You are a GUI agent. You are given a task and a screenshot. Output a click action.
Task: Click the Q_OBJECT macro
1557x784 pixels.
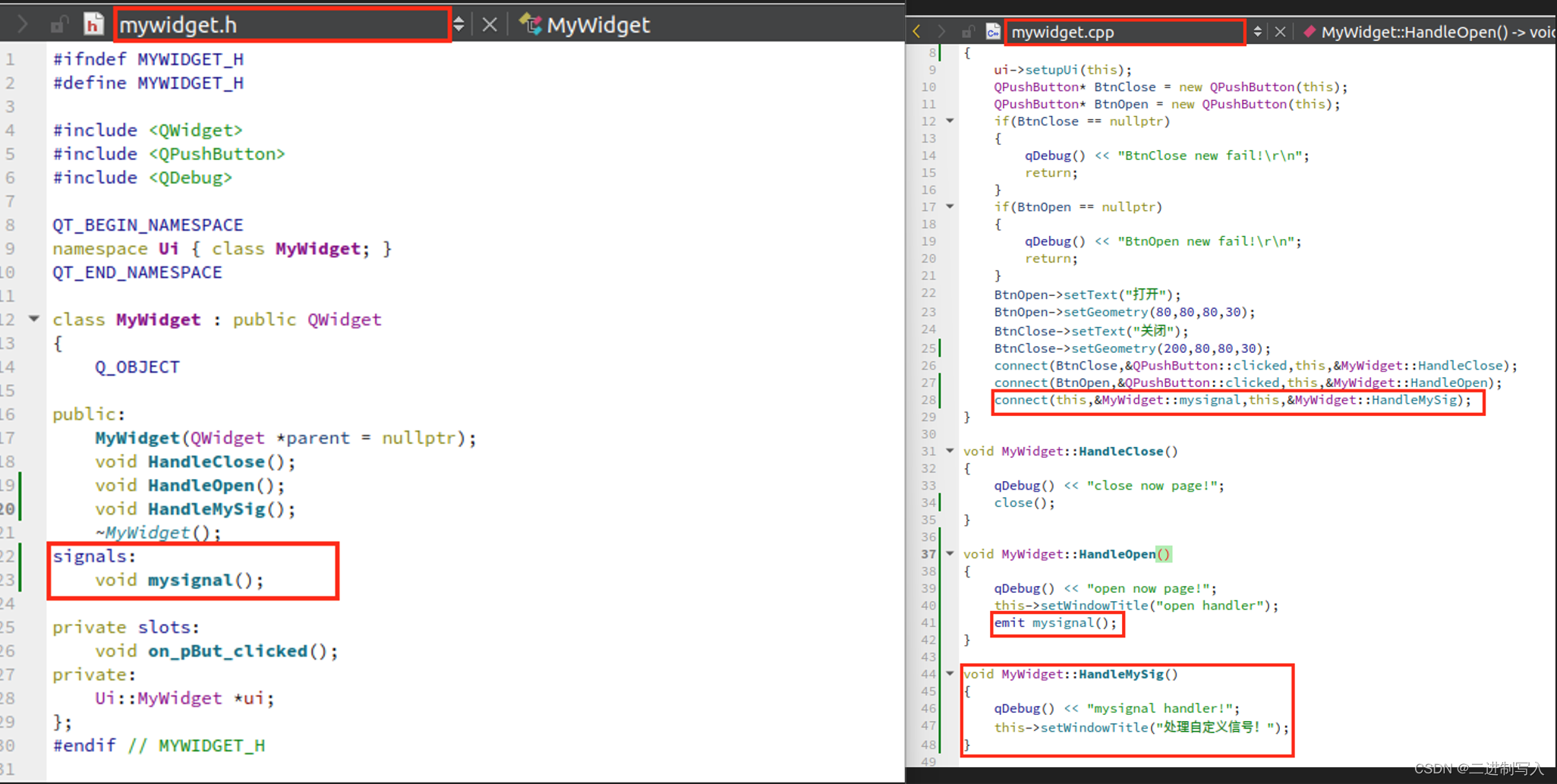tap(137, 367)
